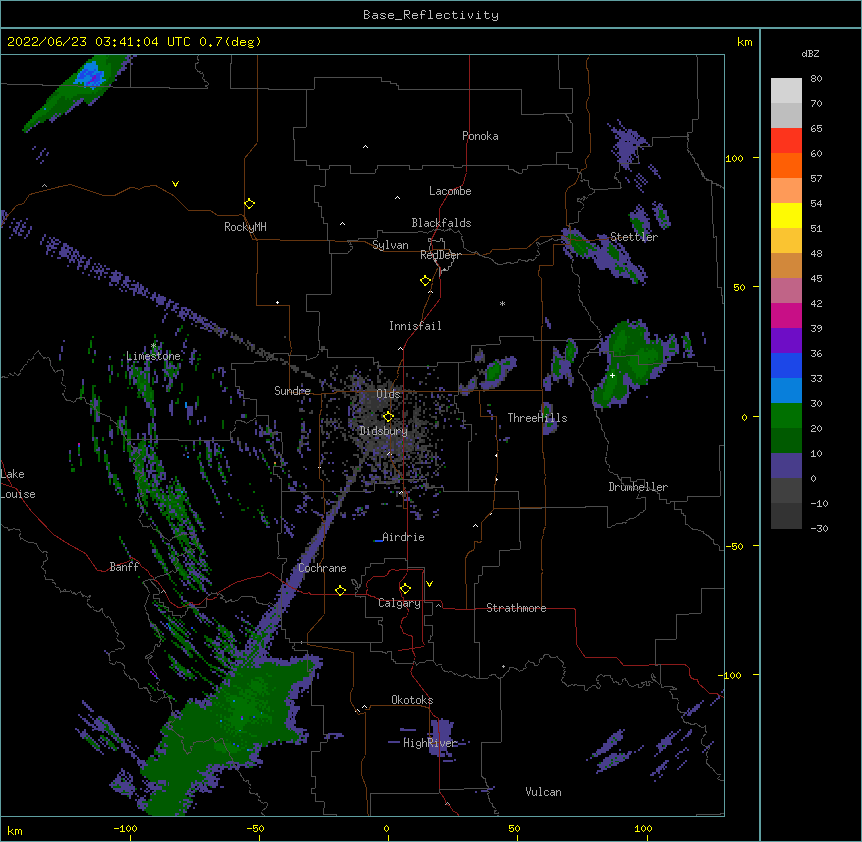The image size is (862, 842).
Task: Click the light gray 70-80 dBZ legend swatch
Action: pos(786,91)
